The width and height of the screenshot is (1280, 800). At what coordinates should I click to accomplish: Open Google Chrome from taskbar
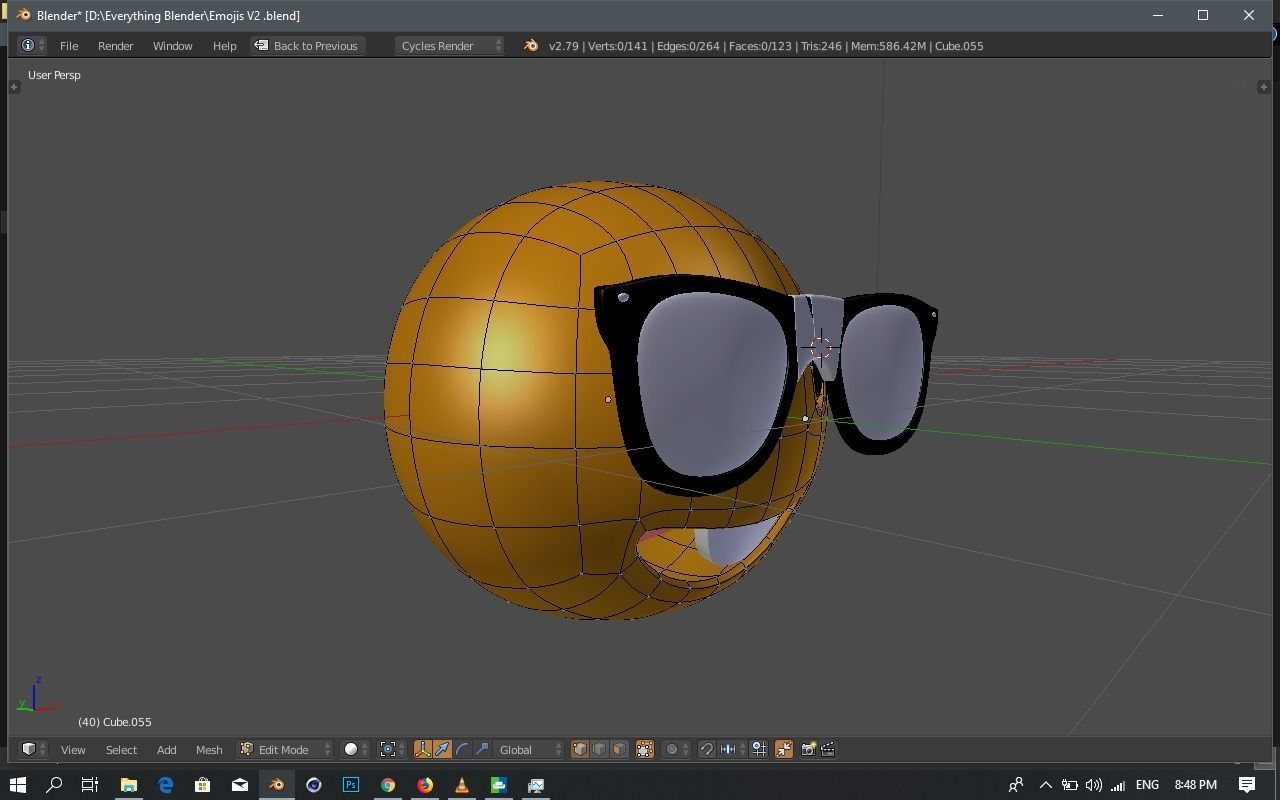tap(388, 785)
